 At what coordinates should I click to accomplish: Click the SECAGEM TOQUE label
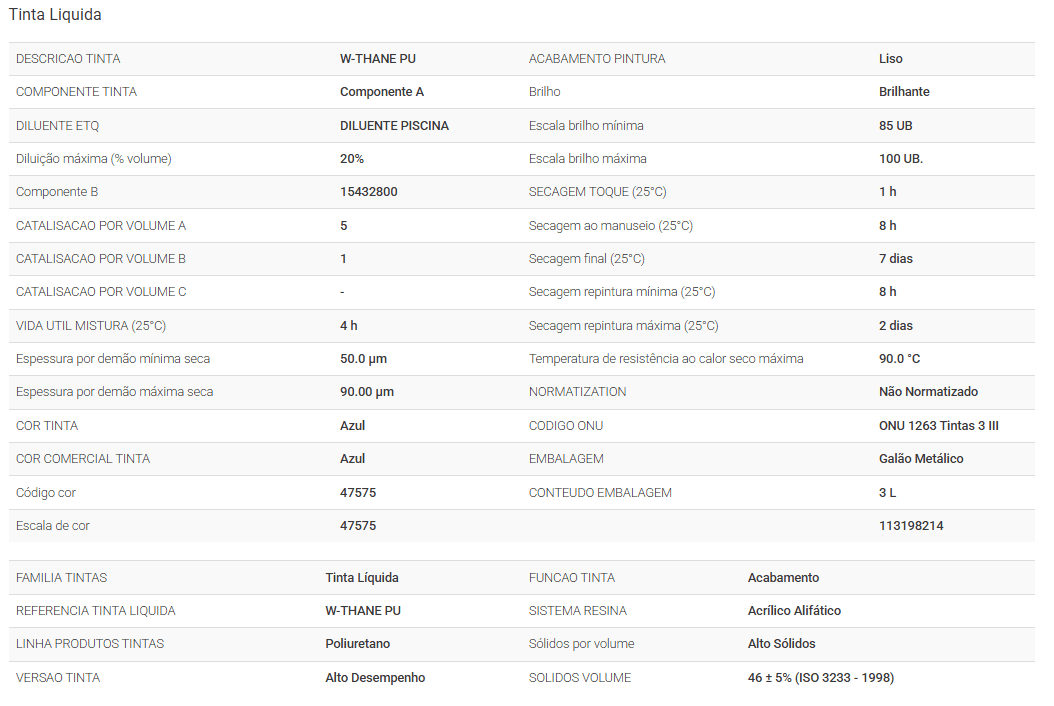coord(597,192)
